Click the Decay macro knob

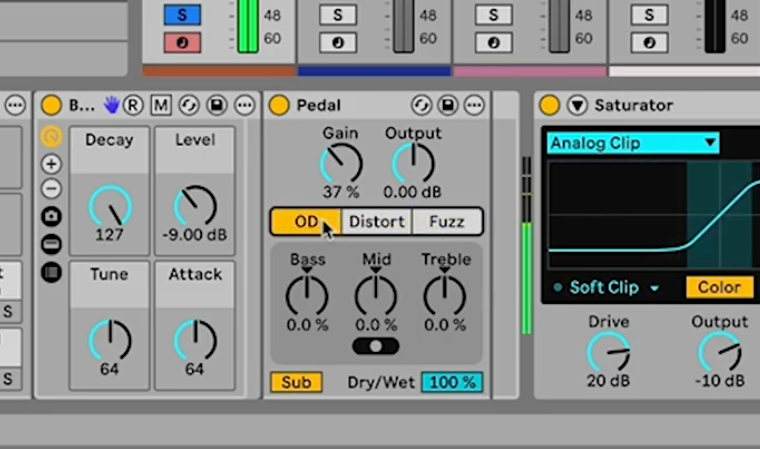[110, 206]
